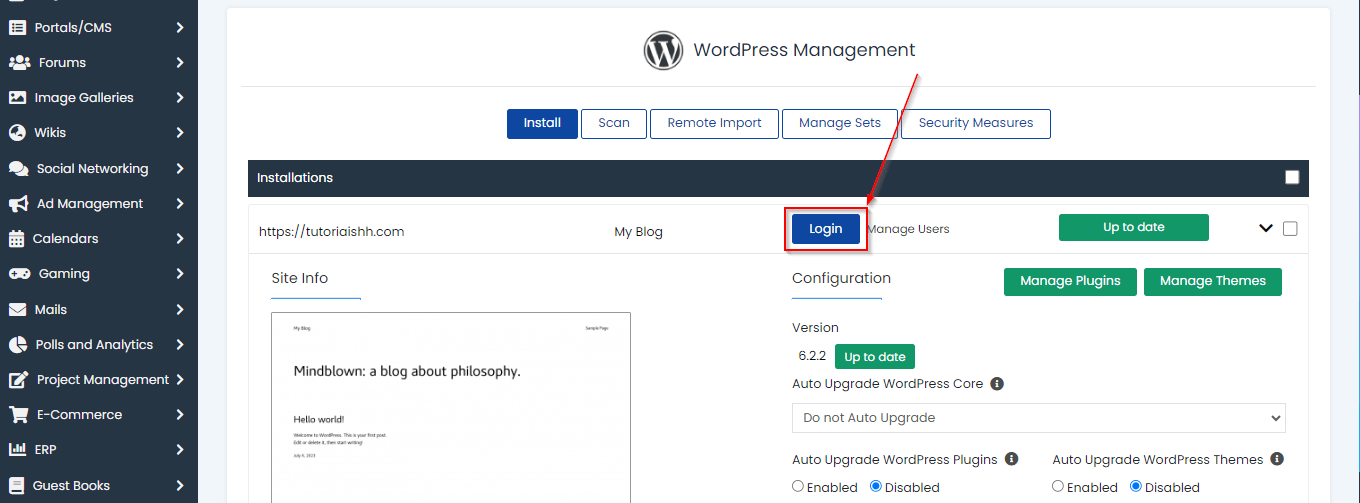Click the Gaming controller icon
This screenshot has height=503, width=1360.
pyautogui.click(x=19, y=274)
